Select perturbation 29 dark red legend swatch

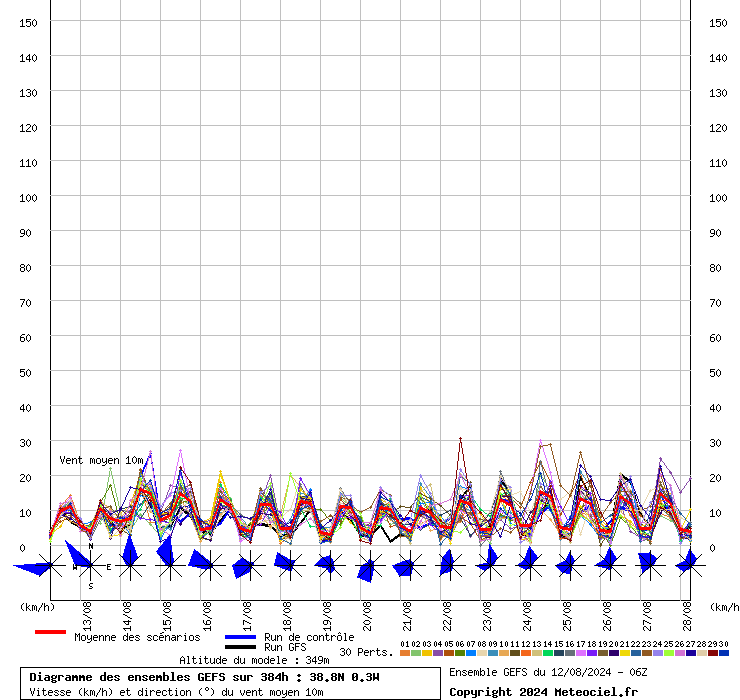click(712, 653)
